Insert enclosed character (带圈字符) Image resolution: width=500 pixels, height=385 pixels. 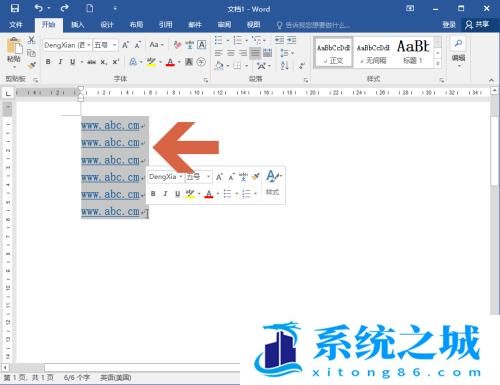pyautogui.click(x=201, y=62)
